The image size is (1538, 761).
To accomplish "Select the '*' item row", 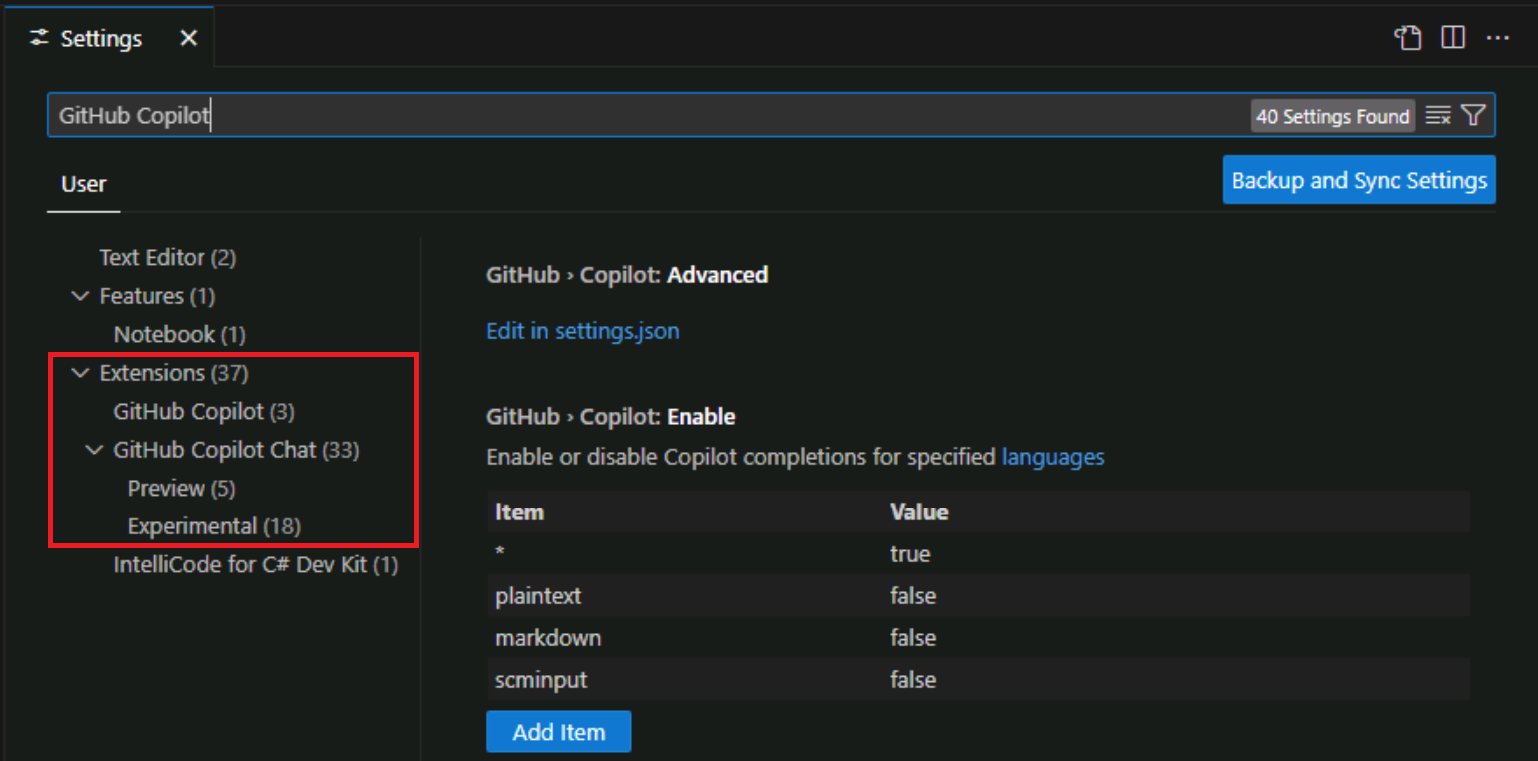I will [x=978, y=554].
